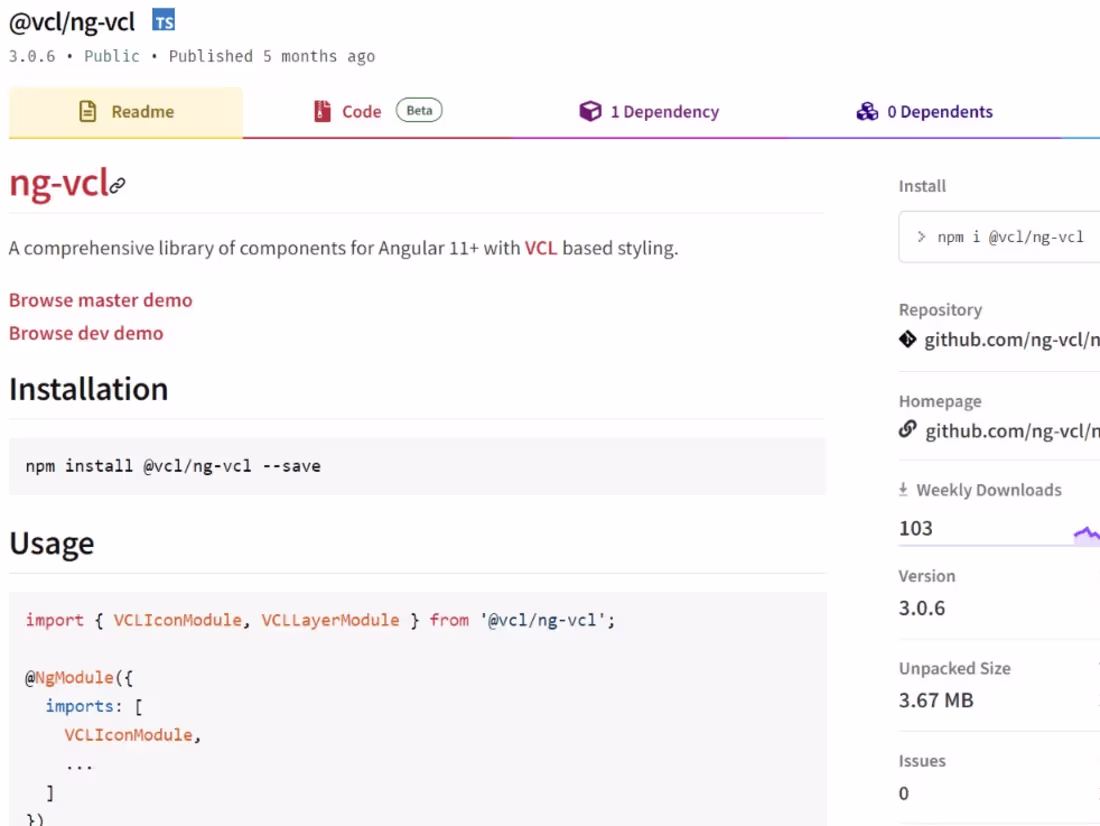Click the terminal prompt icon in the Install box
Screen dimensions: 1100x826
(921, 237)
